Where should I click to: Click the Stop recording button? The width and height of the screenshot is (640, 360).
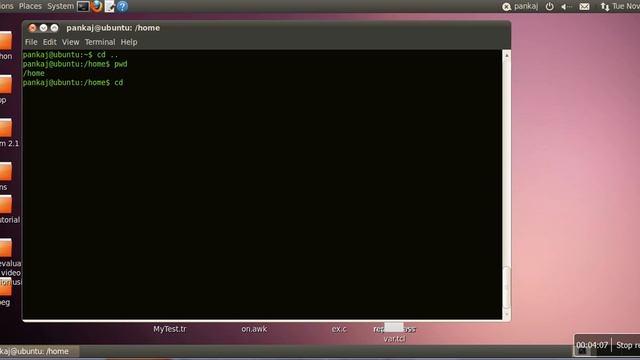pos(628,345)
